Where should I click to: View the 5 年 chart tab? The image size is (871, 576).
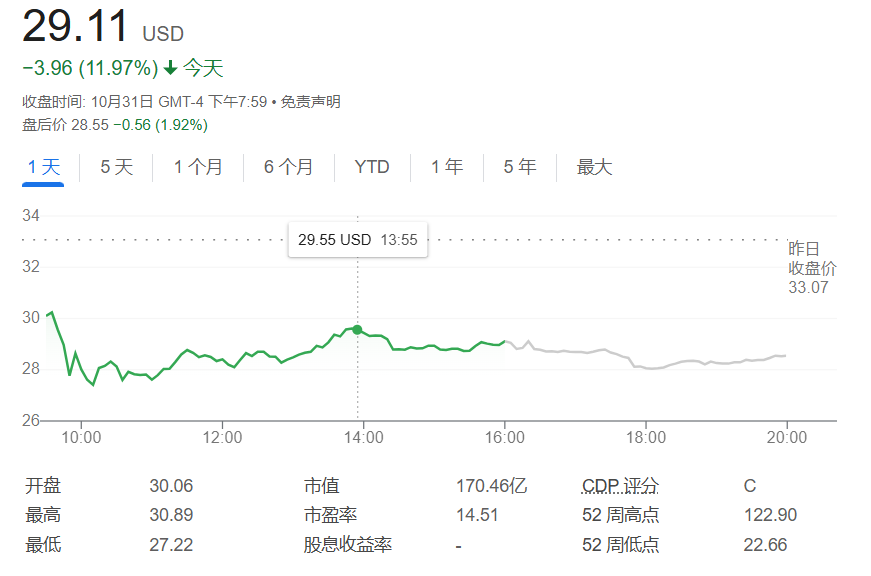coord(520,167)
